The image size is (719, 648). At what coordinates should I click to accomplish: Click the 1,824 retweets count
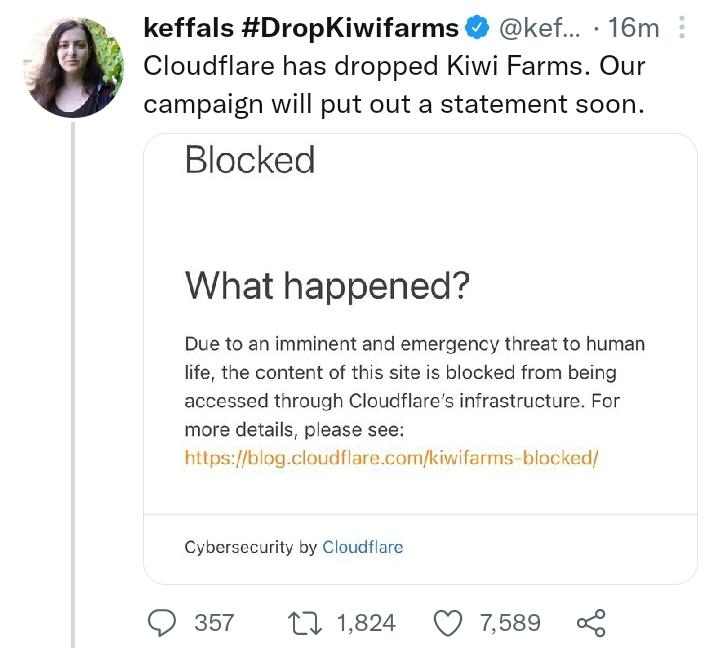coord(366,623)
